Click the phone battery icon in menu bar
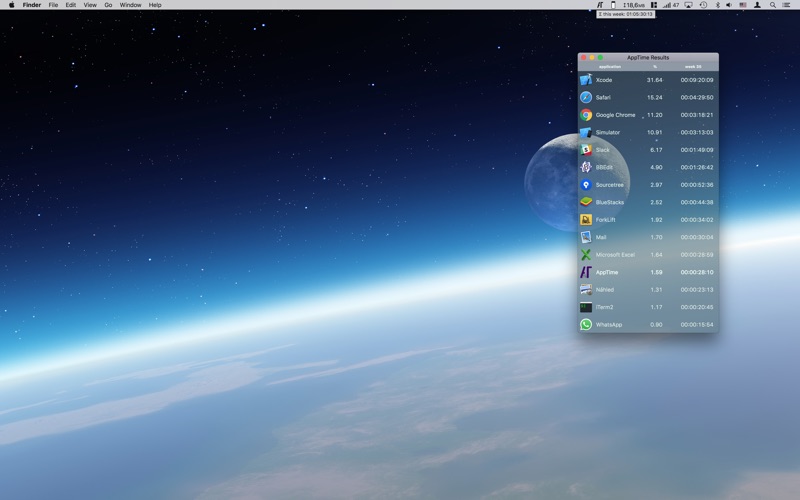The height and width of the screenshot is (500, 800). (613, 5)
